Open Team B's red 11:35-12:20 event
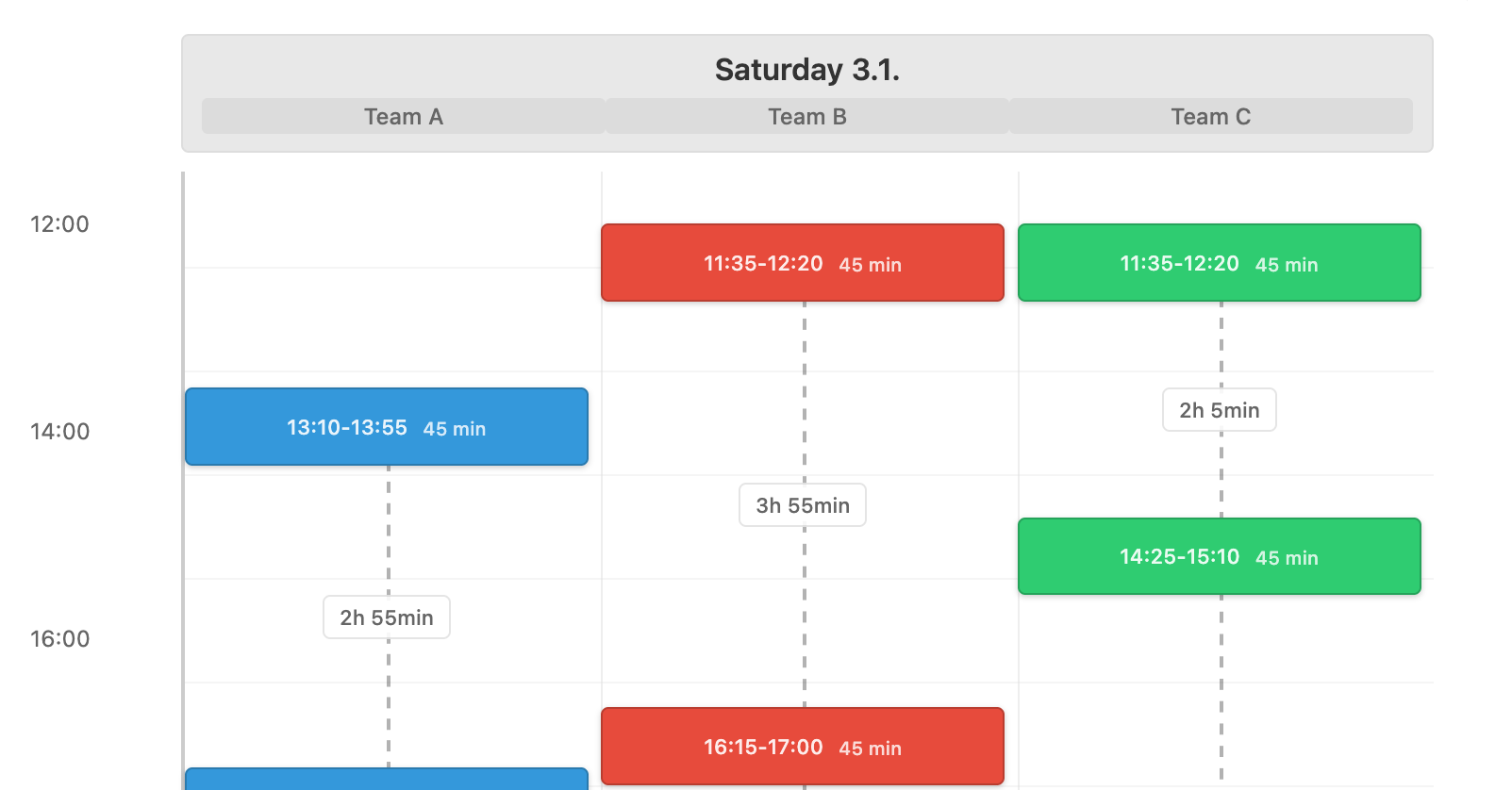This screenshot has height=790, width=1512. point(802,263)
